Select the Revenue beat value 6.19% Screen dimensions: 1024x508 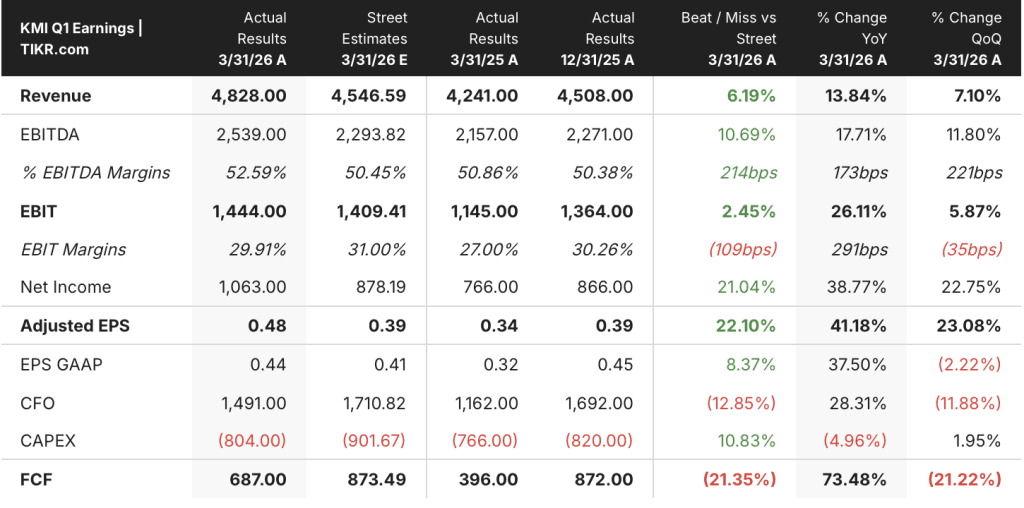752,96
